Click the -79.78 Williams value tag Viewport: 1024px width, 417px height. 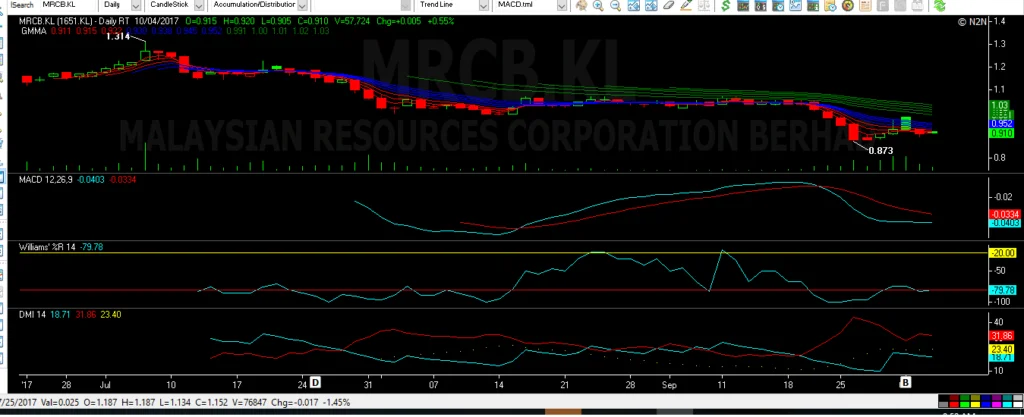pos(1003,290)
